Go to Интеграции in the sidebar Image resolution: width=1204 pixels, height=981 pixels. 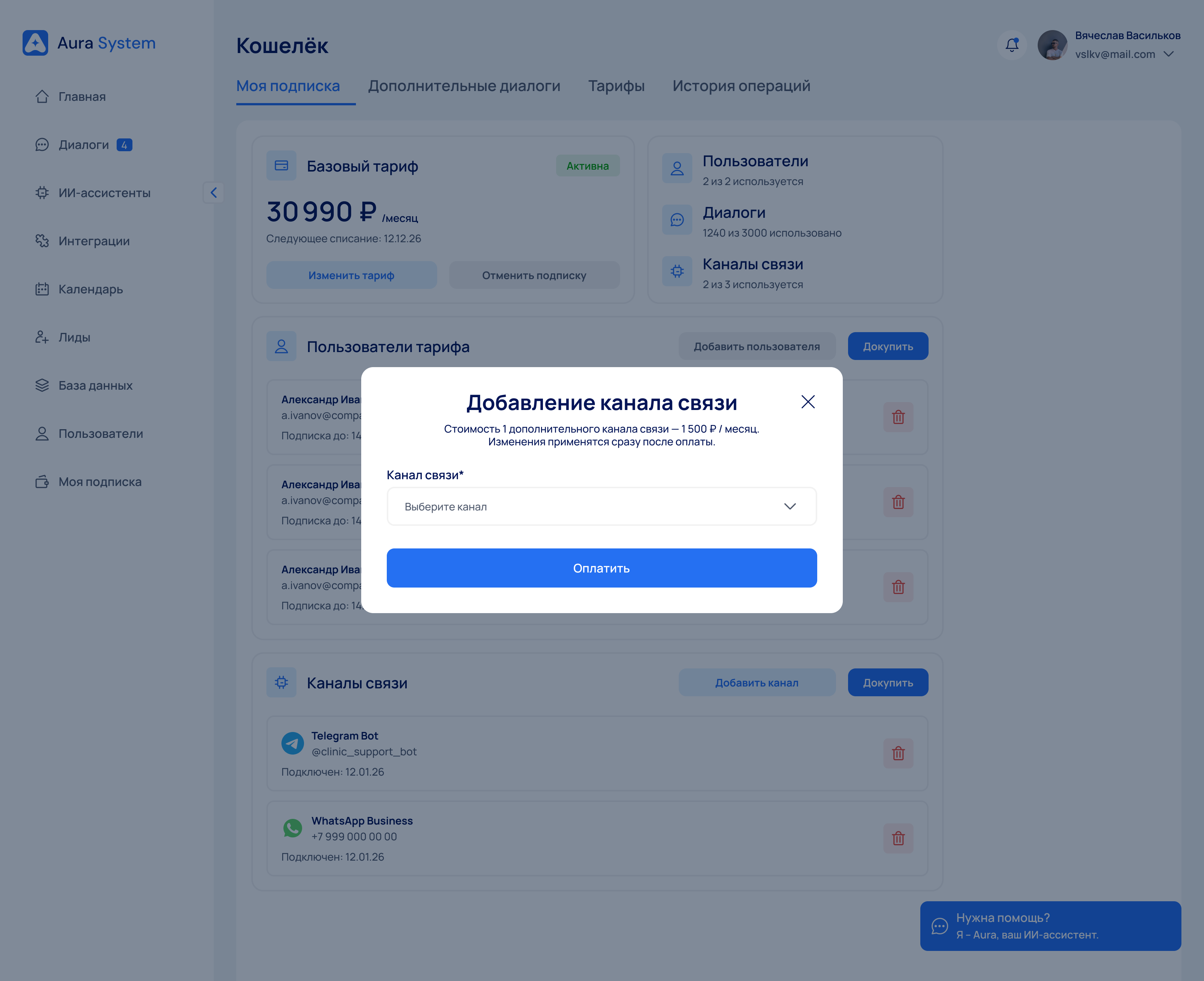coord(94,241)
